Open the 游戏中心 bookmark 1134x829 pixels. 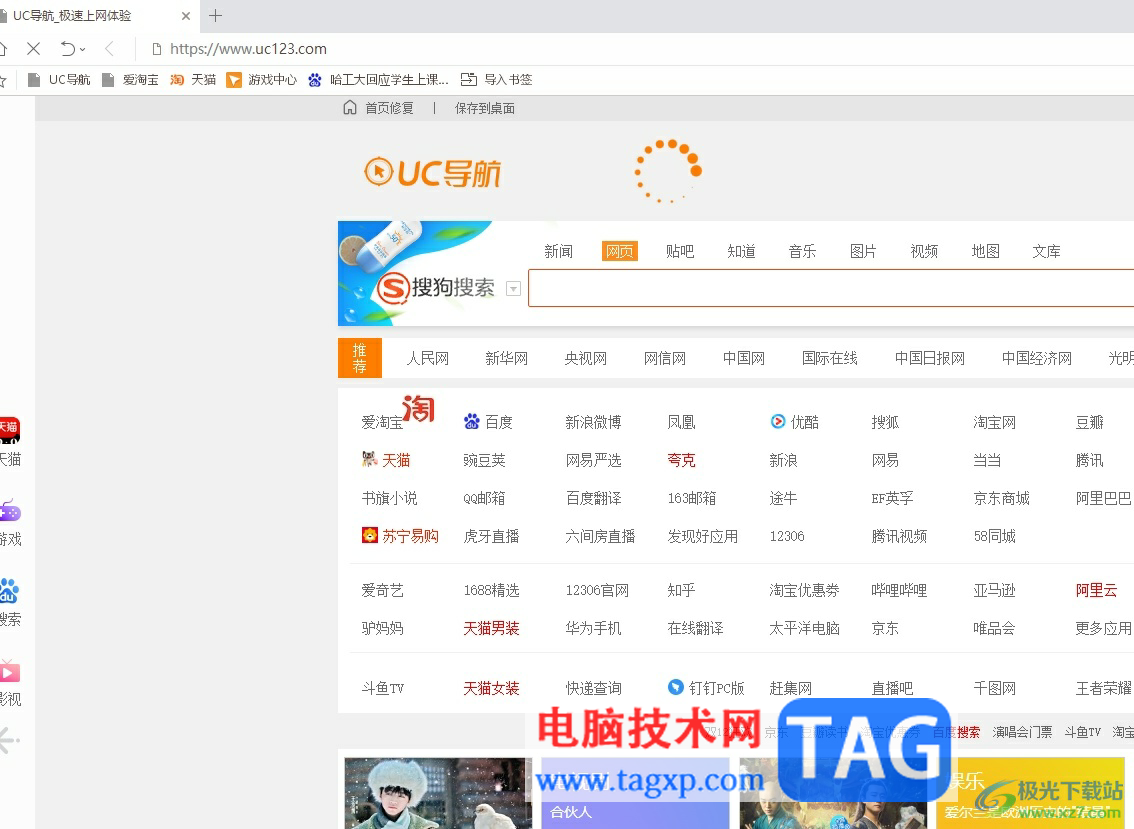point(262,80)
